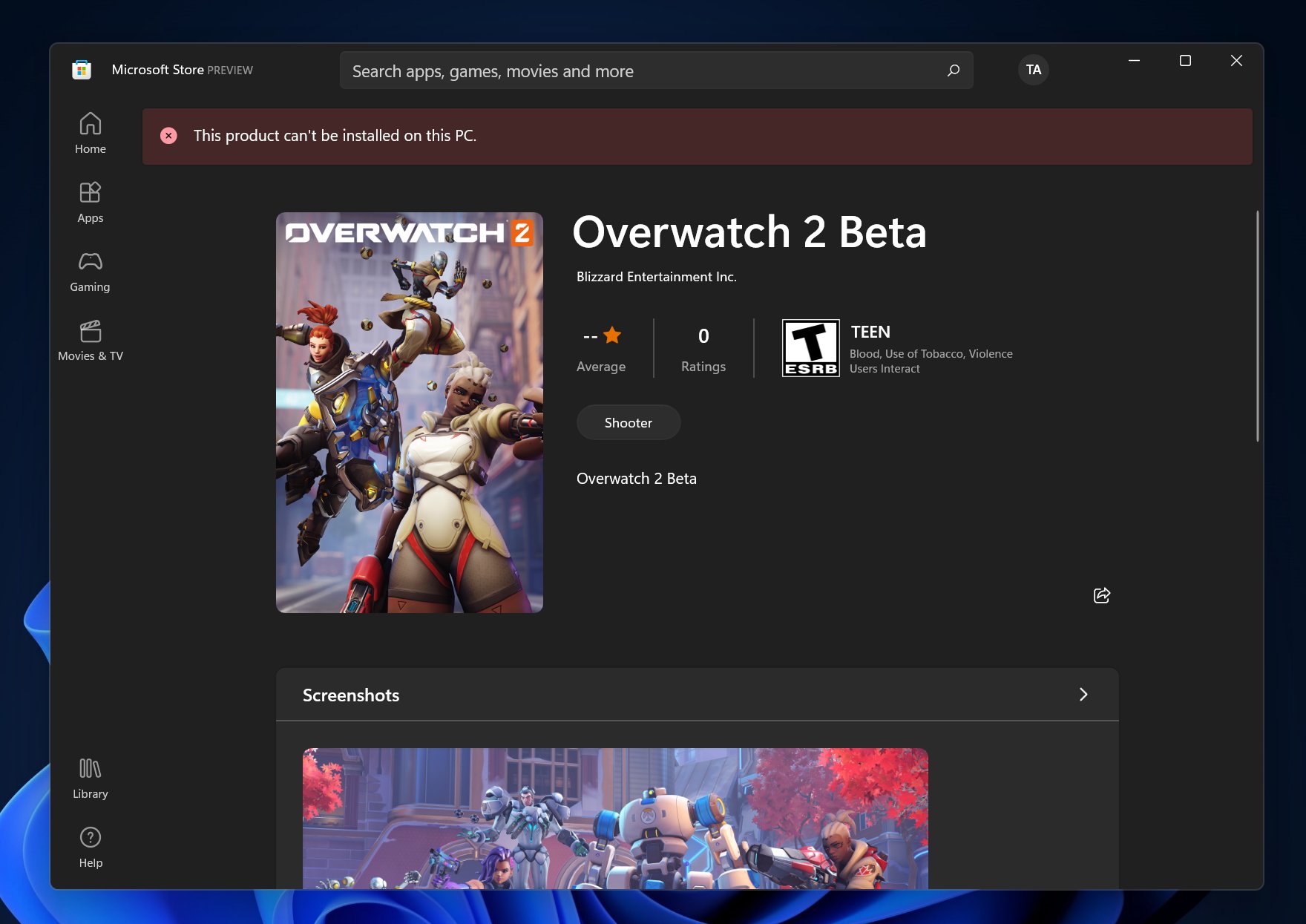Viewport: 1306px width, 924px height.
Task: Click the share icon for Overwatch 2 Beta
Action: [1102, 595]
